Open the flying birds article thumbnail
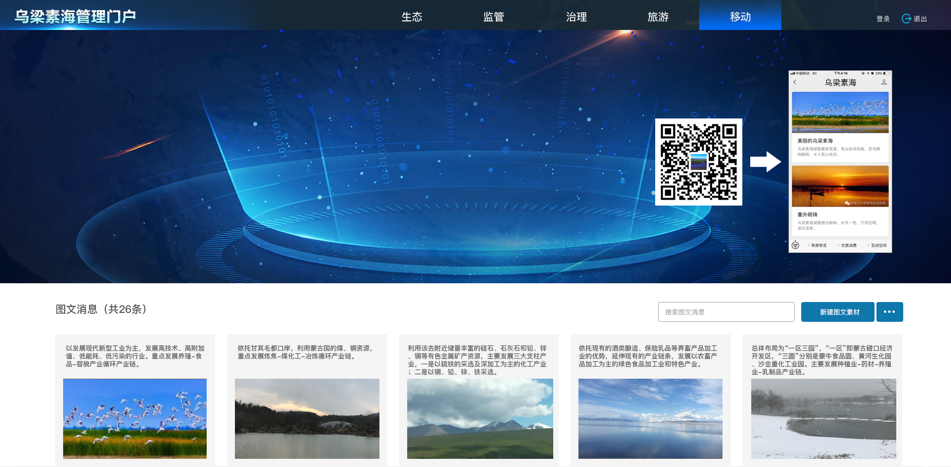This screenshot has width=951, height=467. (x=135, y=418)
